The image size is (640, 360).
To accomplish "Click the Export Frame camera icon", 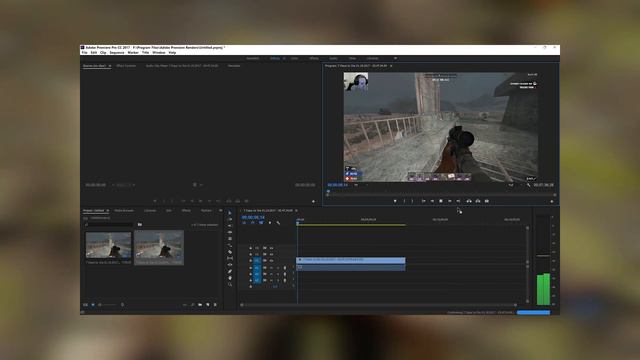I will click(x=487, y=201).
